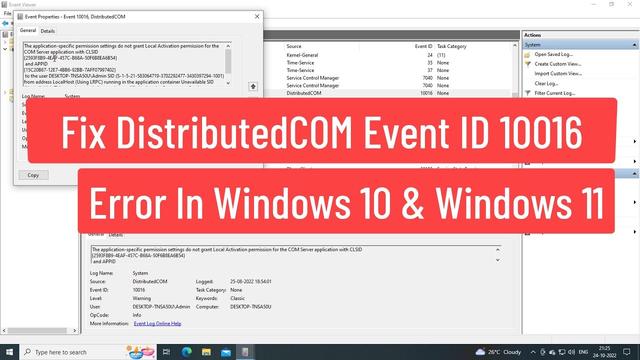Click the up arrow in Event Properties
The height and width of the screenshot is (360, 640).
253,86
